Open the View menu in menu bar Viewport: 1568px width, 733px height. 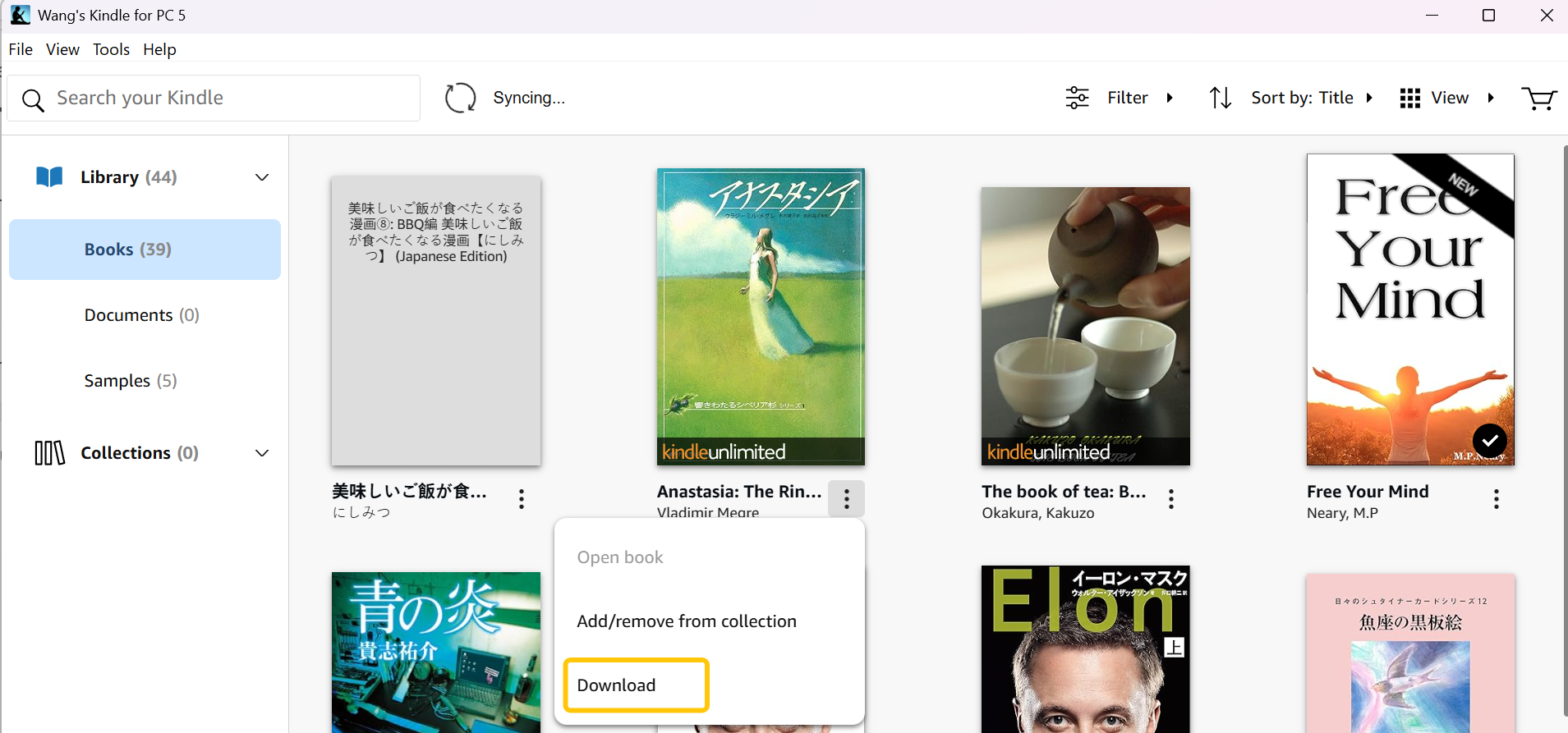(x=62, y=49)
